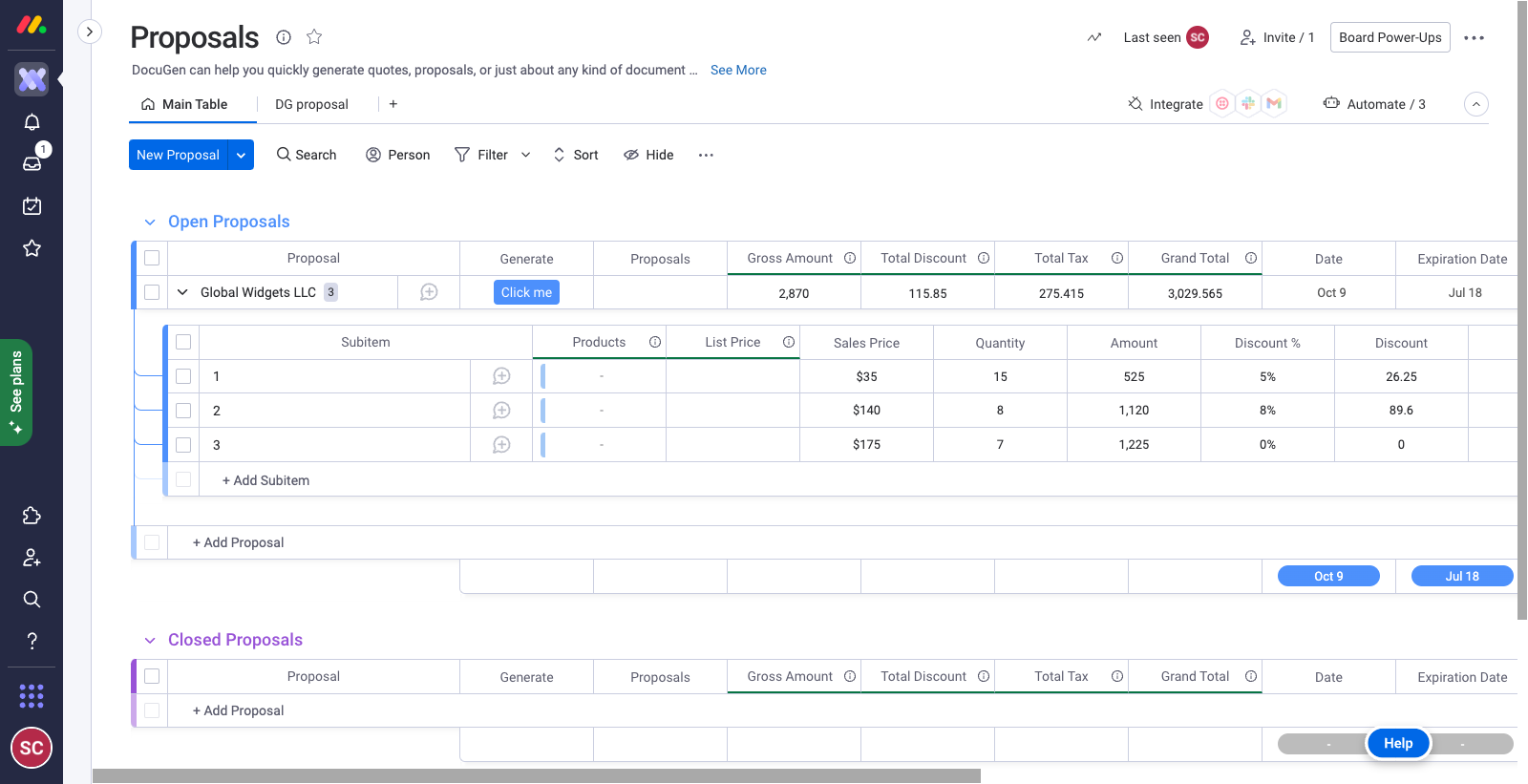
Task: Open the SC profile avatar
Action: coord(32,748)
